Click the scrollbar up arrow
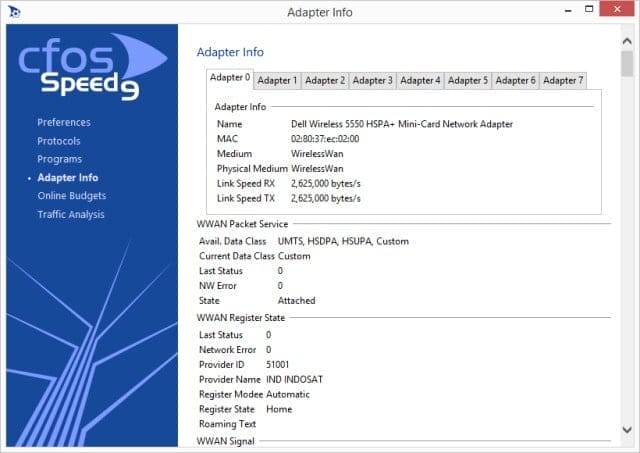This screenshot has width=640, height=453. click(627, 41)
